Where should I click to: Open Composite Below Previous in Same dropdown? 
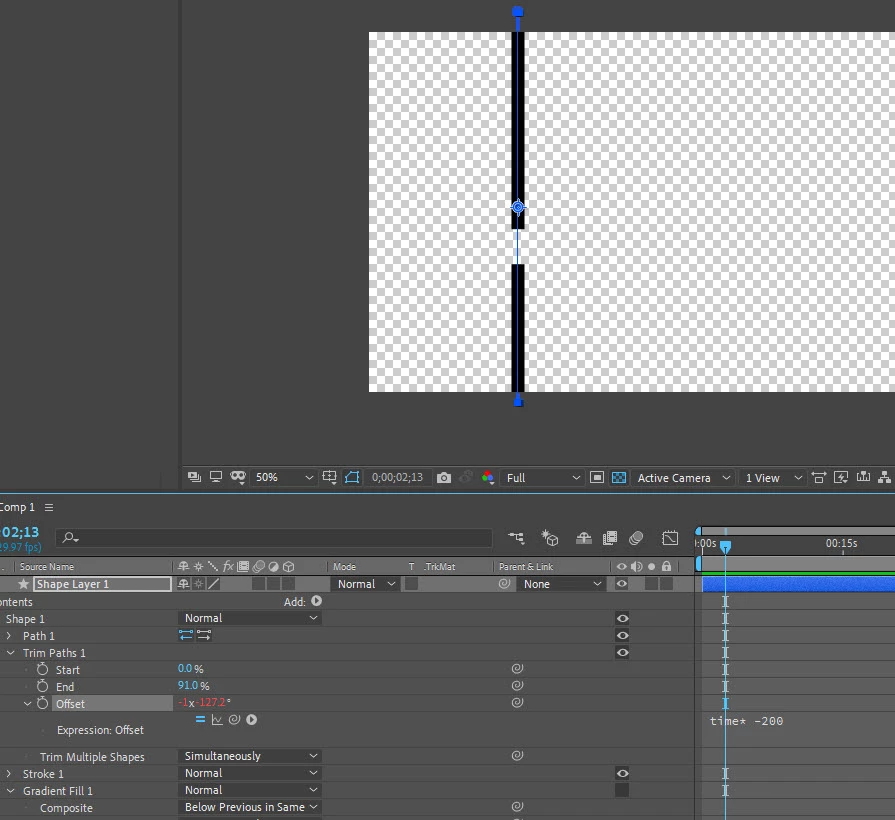click(249, 807)
